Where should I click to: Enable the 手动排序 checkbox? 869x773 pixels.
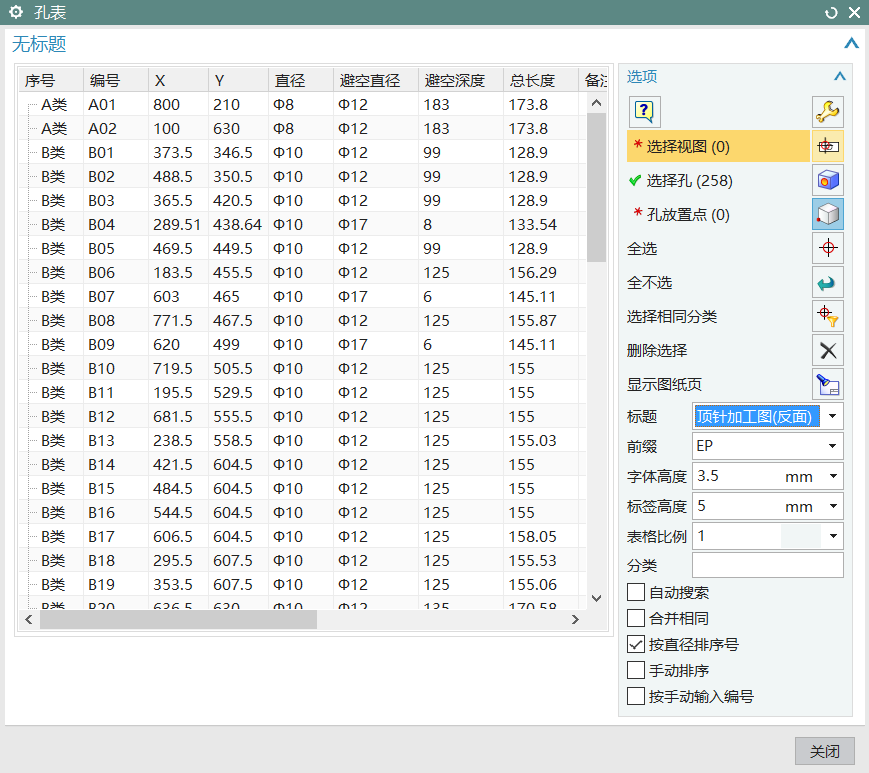coord(636,670)
